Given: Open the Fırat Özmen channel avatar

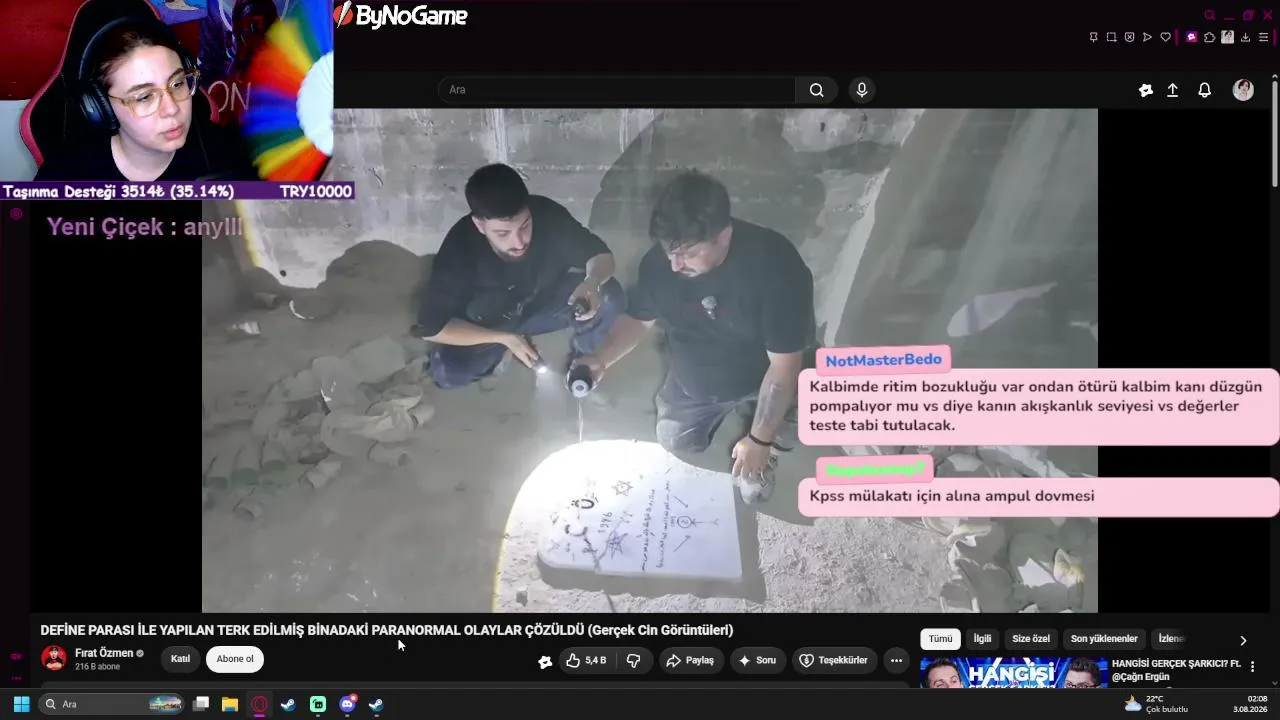Looking at the screenshot, I should (x=54, y=658).
